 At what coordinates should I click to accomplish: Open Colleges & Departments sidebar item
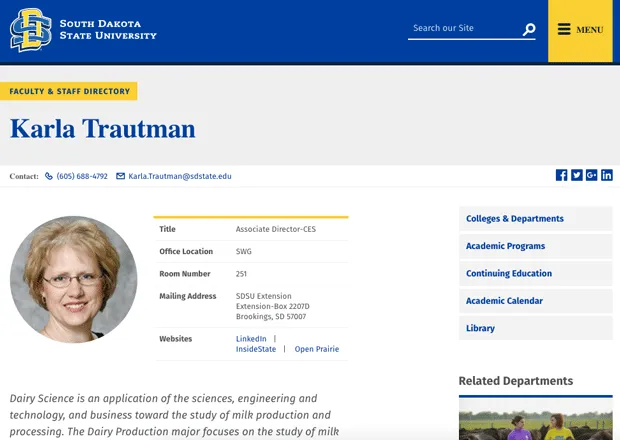point(536,219)
